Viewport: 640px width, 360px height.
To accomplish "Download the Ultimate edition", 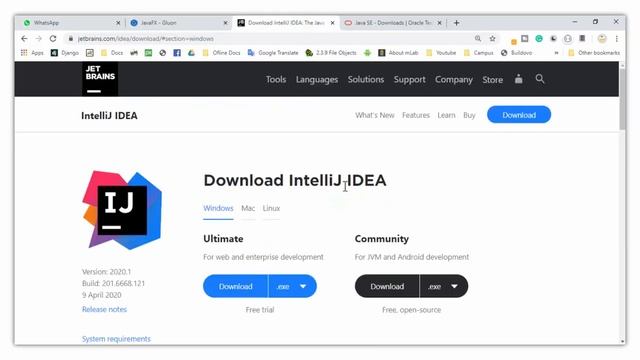I will [x=236, y=286].
